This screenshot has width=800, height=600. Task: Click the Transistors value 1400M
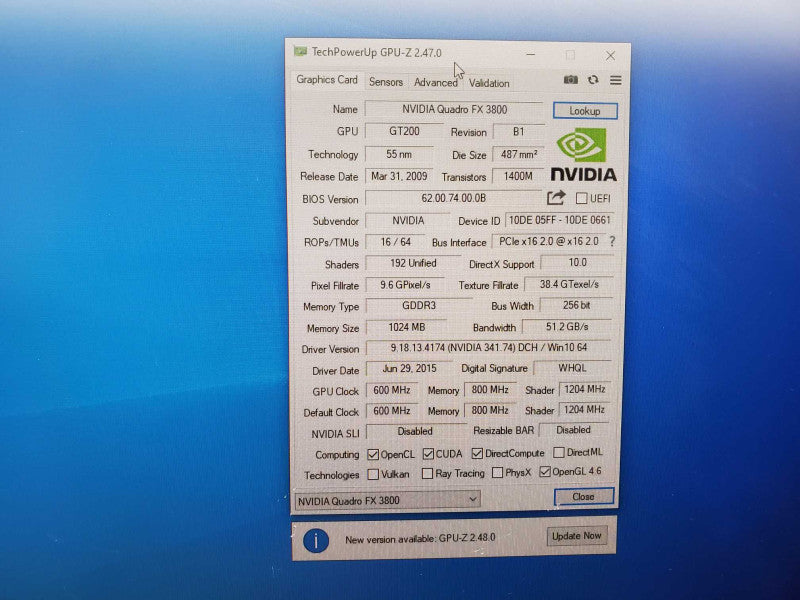point(518,176)
